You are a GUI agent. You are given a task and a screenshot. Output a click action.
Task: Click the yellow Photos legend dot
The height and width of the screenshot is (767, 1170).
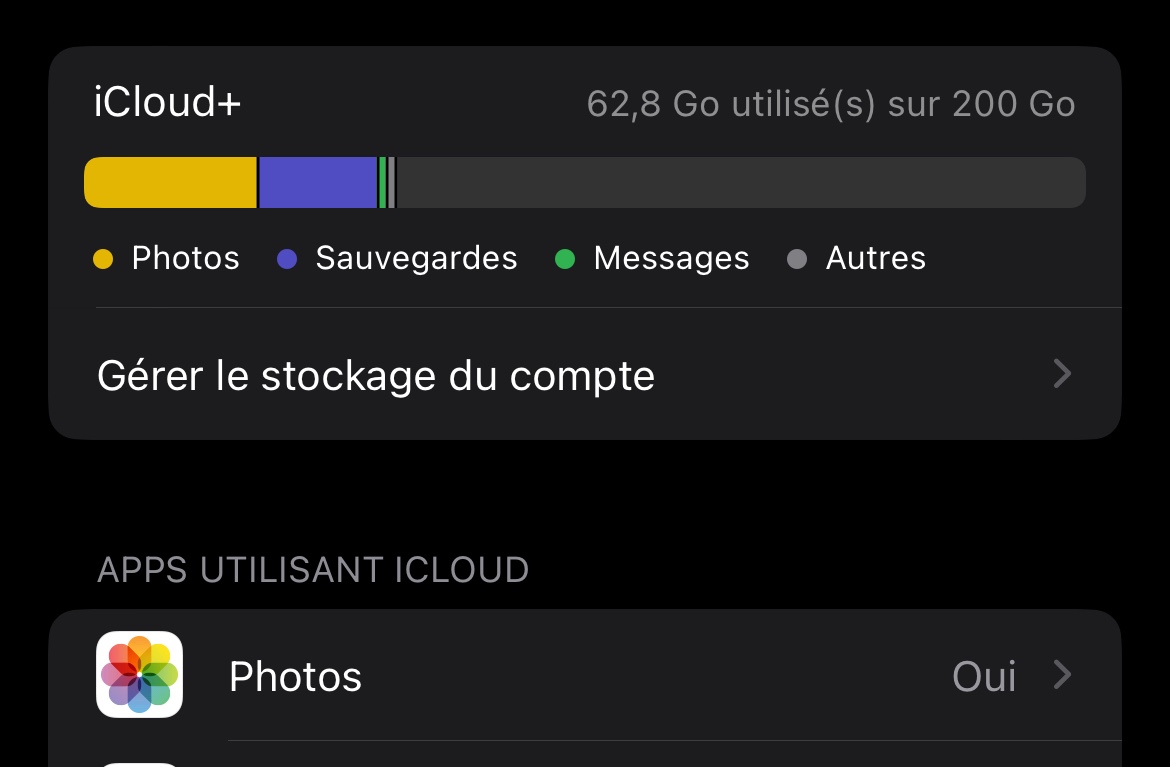tap(103, 259)
